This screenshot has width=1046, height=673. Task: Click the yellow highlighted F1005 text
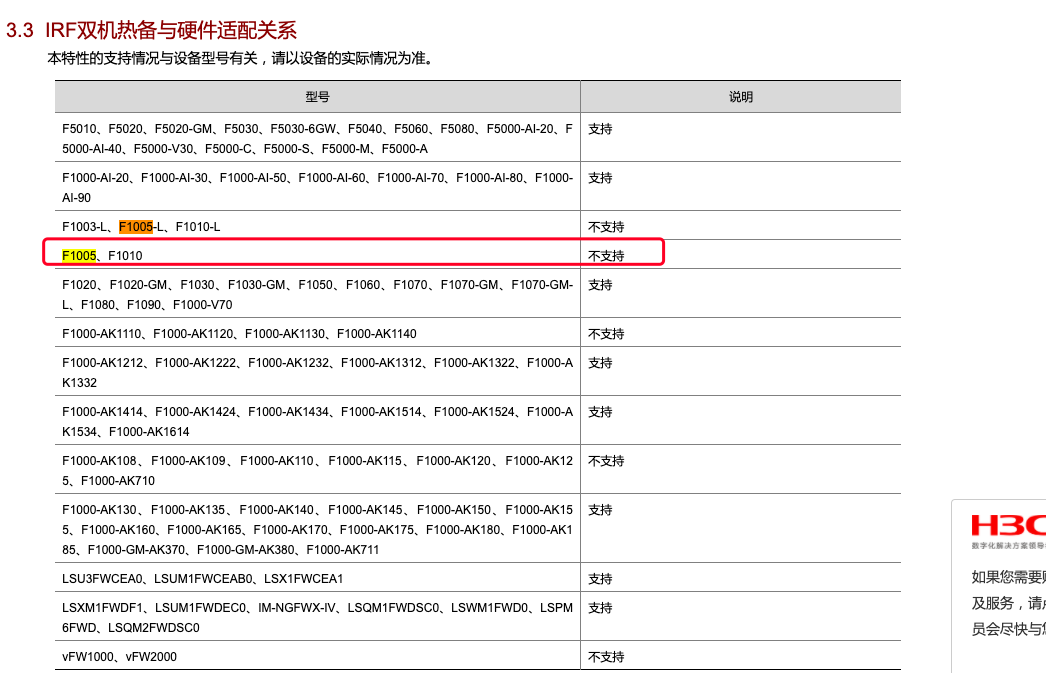[x=79, y=255]
